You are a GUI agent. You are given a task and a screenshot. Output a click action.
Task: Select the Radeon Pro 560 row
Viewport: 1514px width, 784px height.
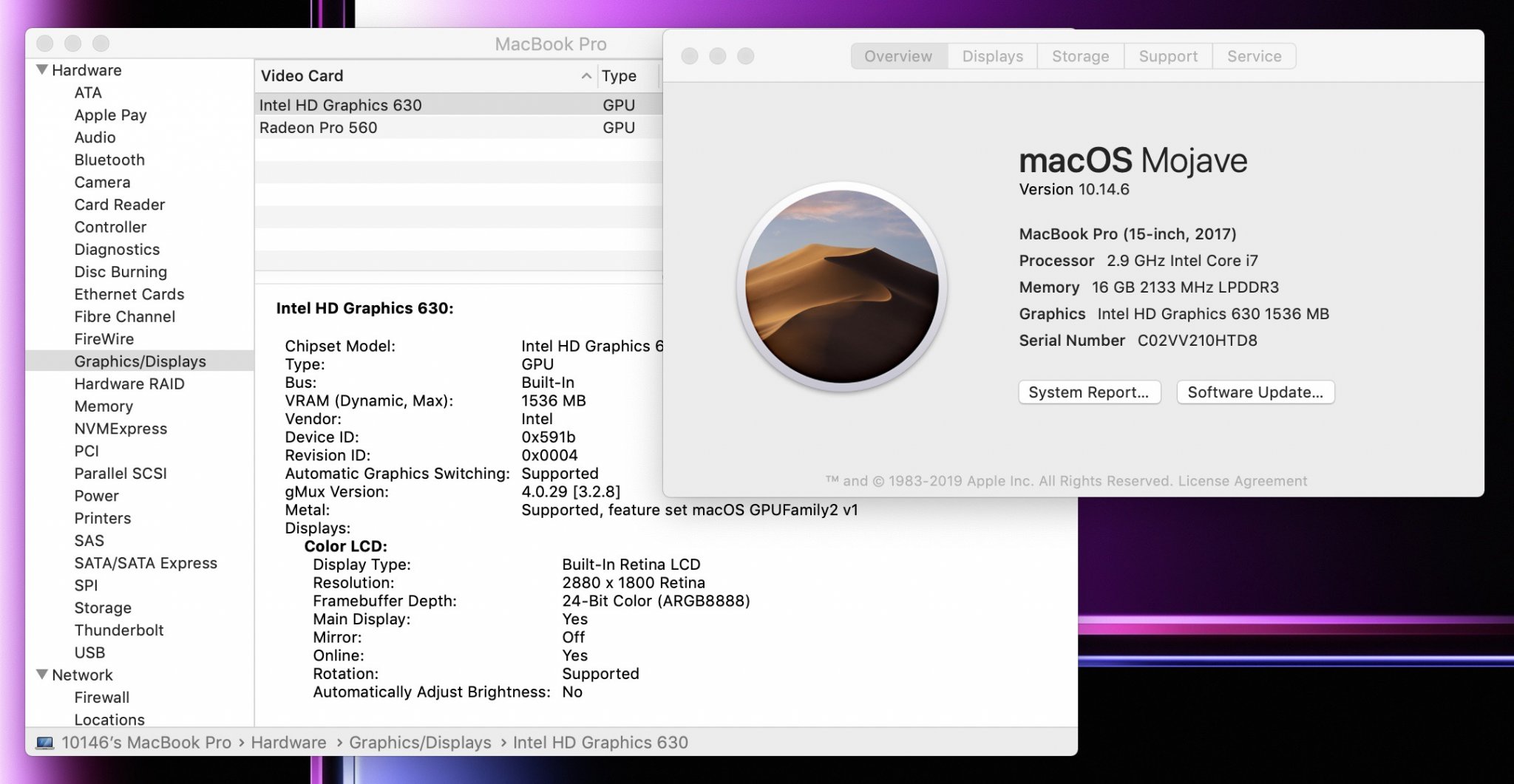point(458,127)
